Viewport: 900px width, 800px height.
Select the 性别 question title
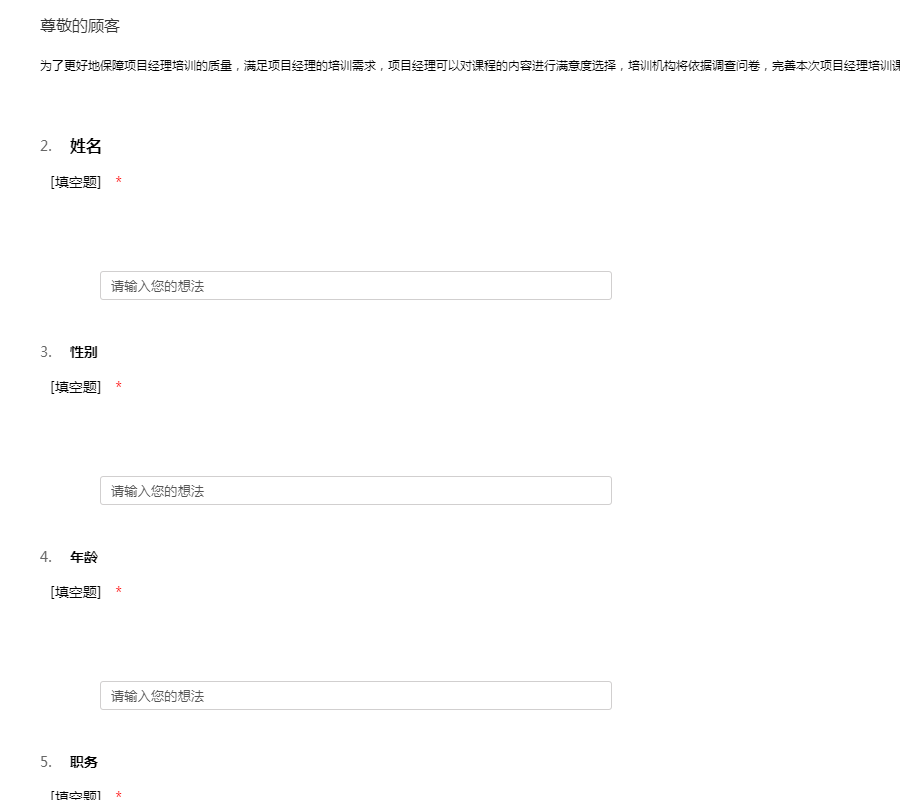[84, 352]
